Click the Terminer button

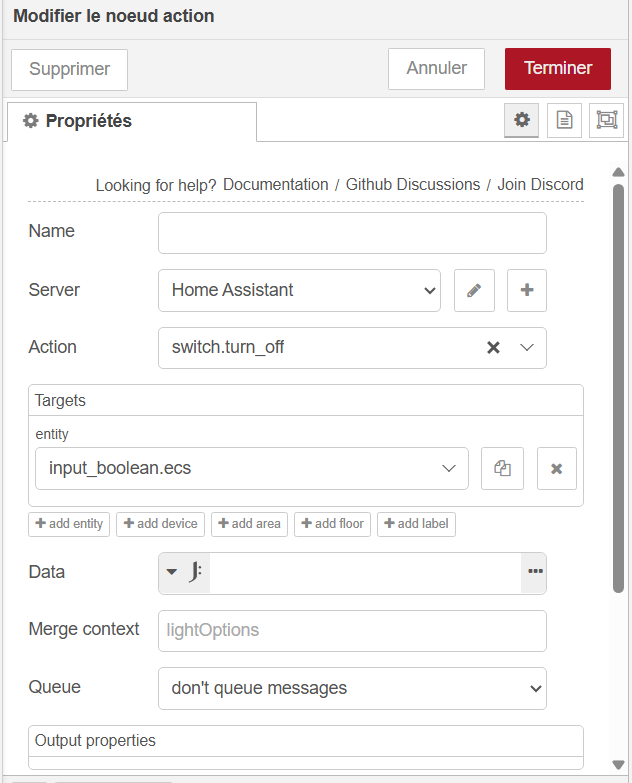coord(558,69)
